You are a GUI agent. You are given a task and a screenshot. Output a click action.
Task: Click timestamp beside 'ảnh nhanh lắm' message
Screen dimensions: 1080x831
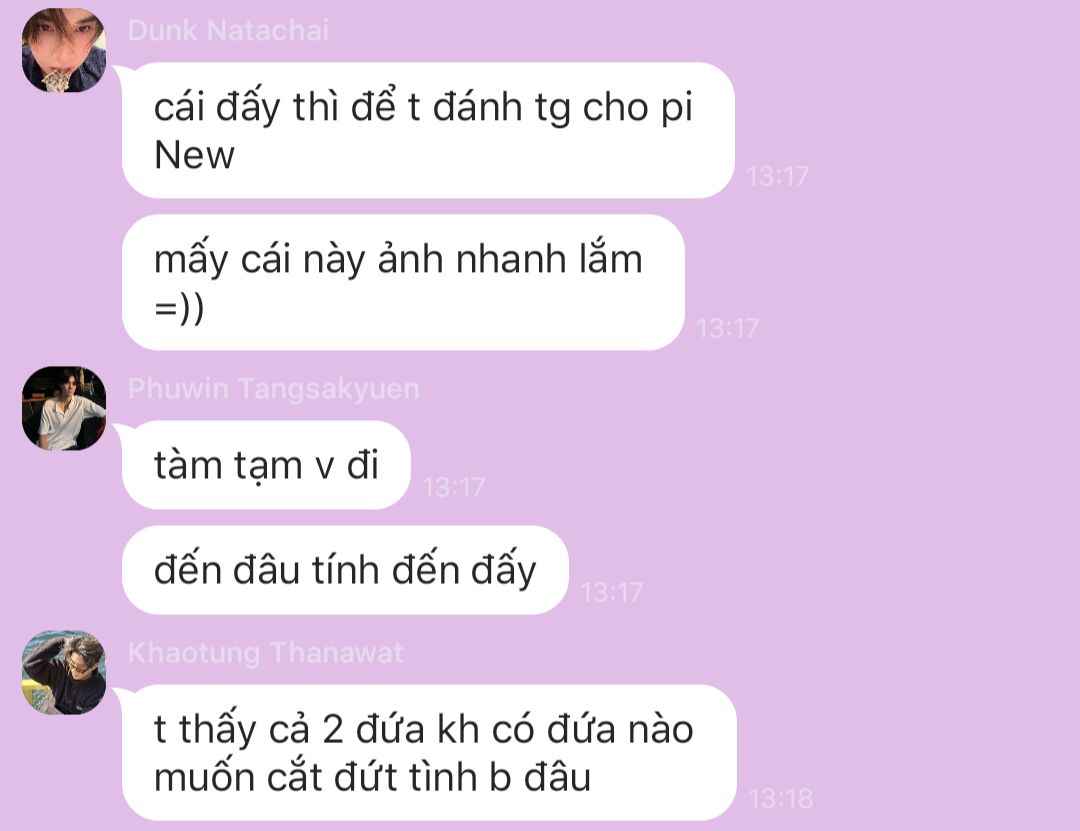(727, 329)
